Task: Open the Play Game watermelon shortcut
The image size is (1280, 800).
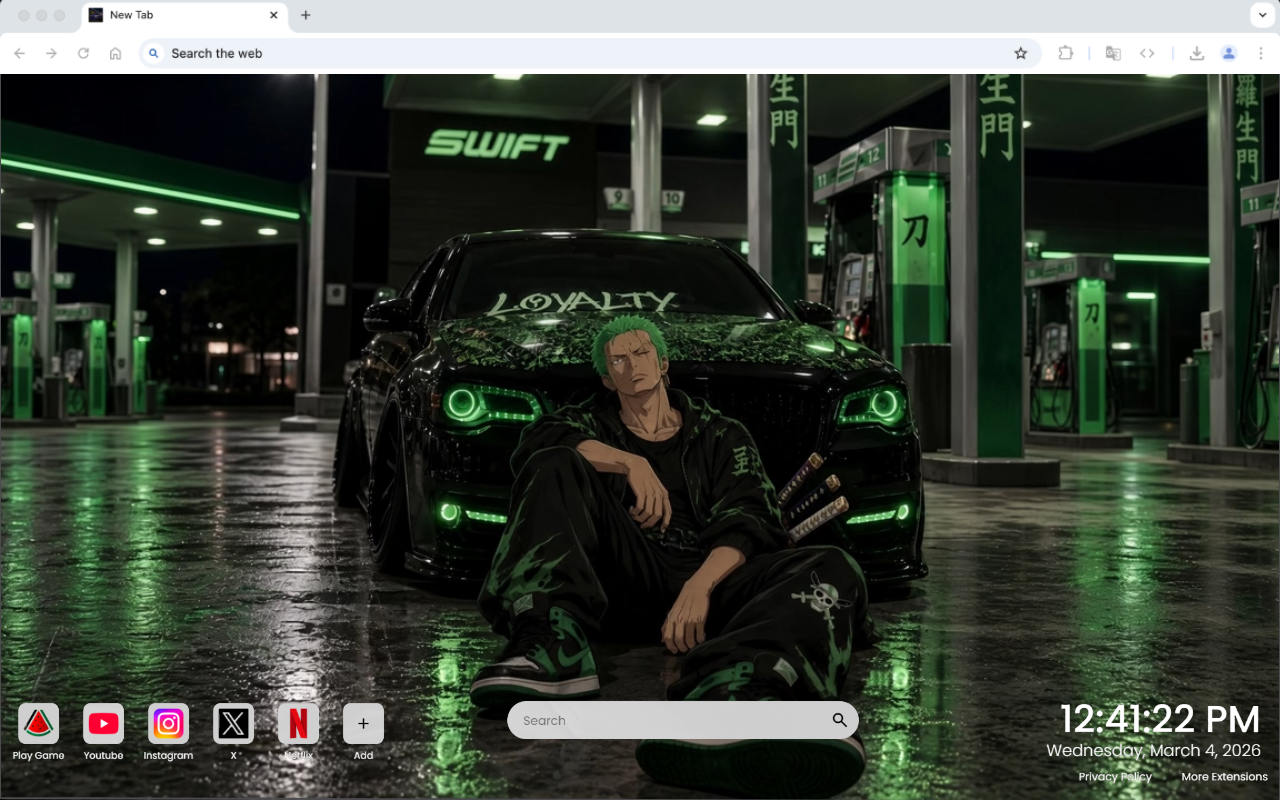Action: pos(38,723)
